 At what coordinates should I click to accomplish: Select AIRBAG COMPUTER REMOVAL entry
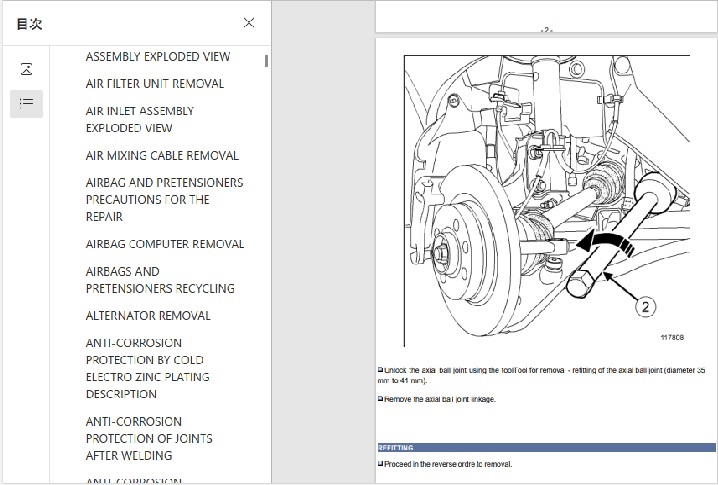point(165,244)
